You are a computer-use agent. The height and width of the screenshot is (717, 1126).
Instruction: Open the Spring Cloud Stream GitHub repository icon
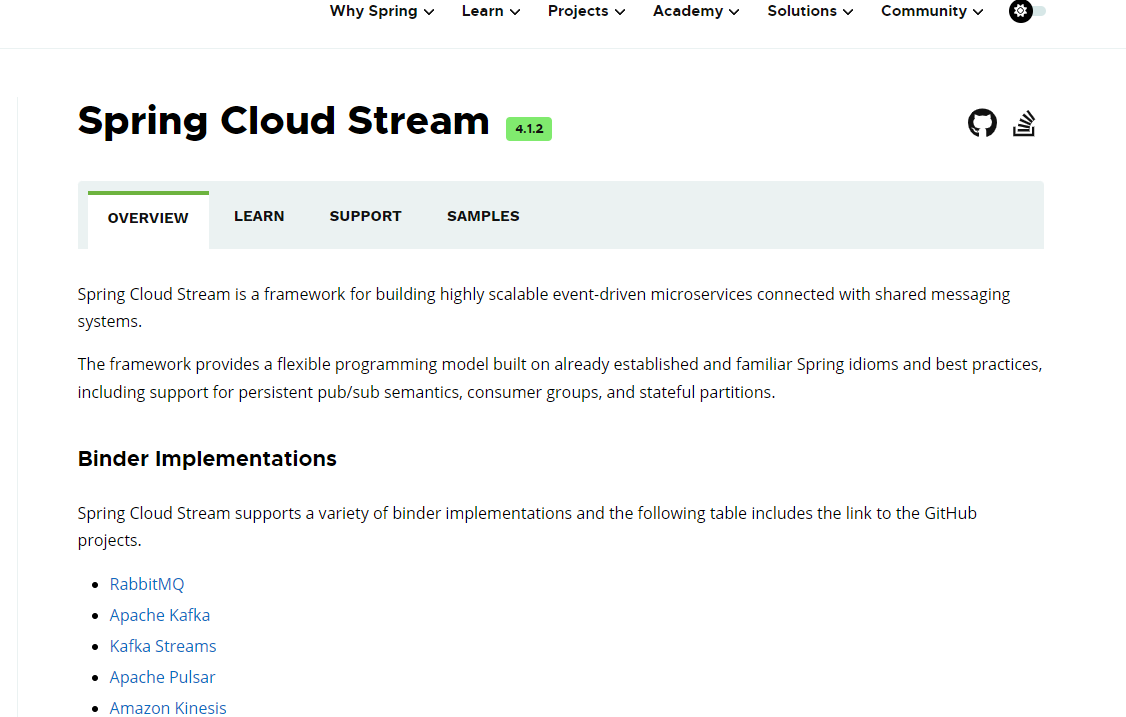[x=982, y=122]
